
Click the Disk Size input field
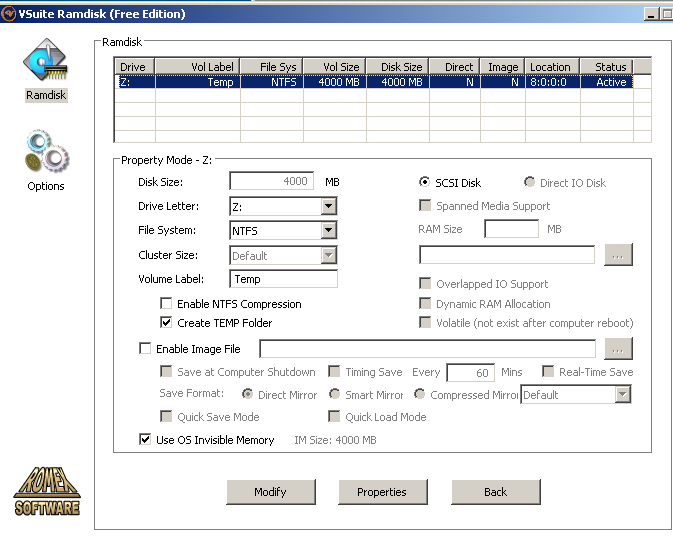tap(271, 181)
